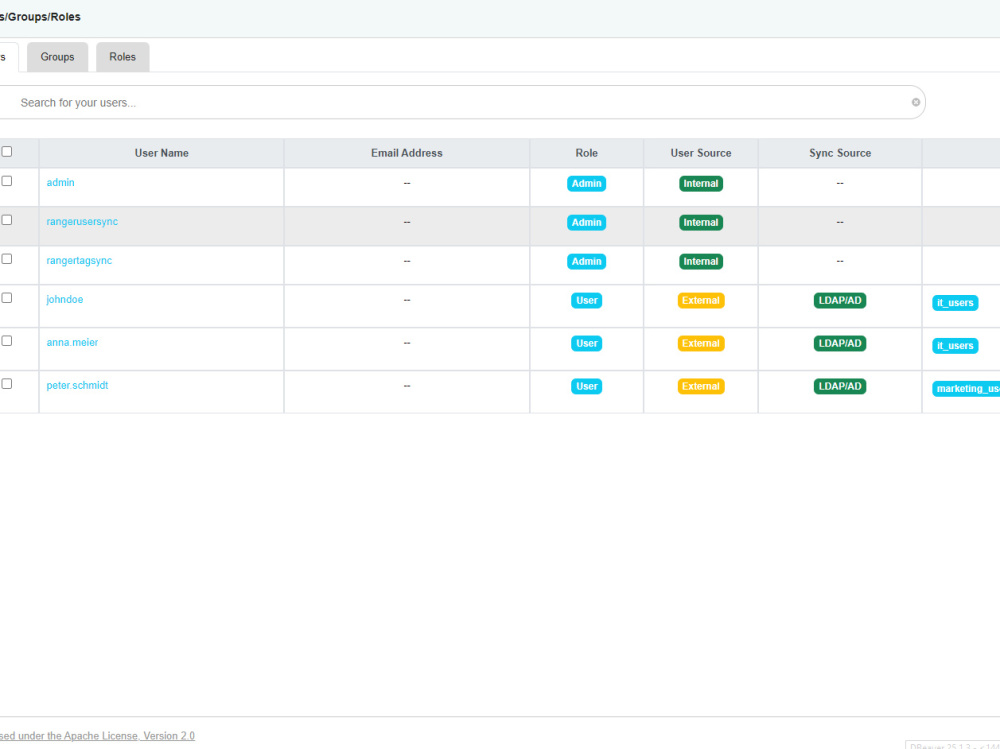
Task: Click the Admin role badge for rangertagsync
Action: [x=587, y=262]
